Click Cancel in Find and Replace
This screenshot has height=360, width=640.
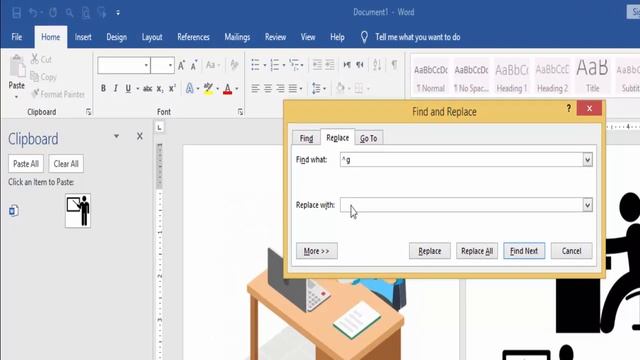[571, 251]
